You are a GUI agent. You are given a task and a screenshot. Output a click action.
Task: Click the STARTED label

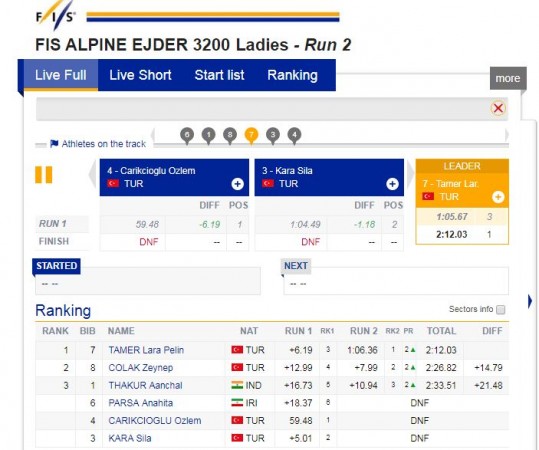pos(57,266)
